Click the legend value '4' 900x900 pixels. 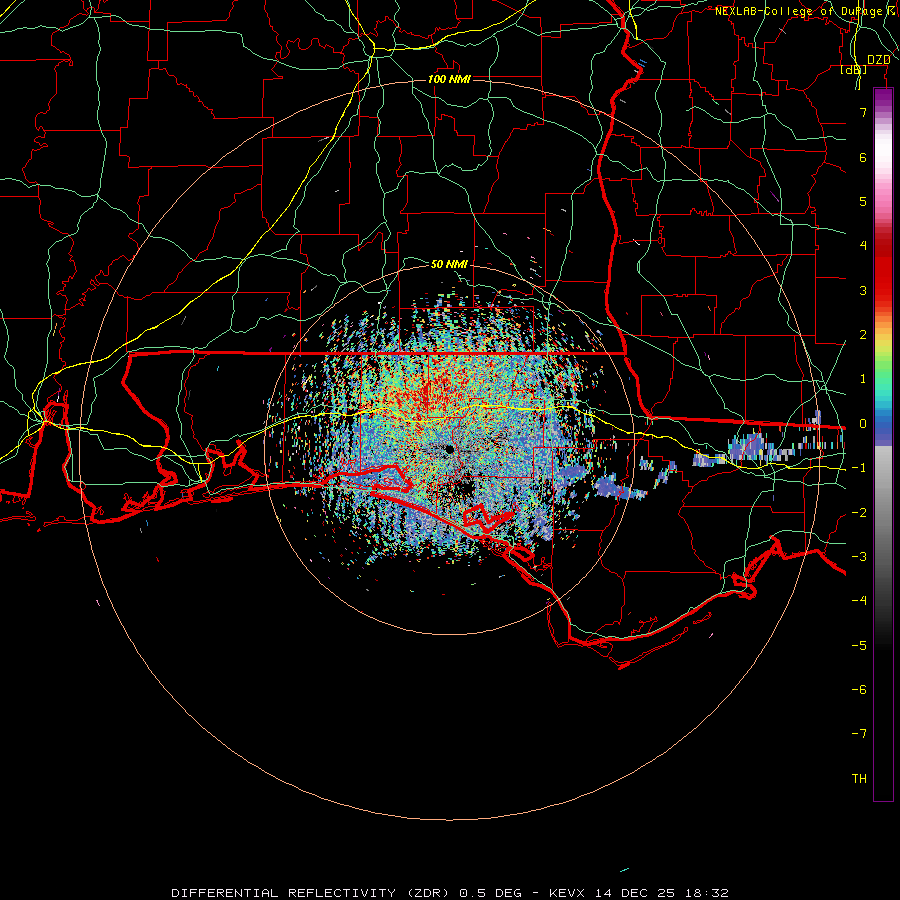click(863, 246)
